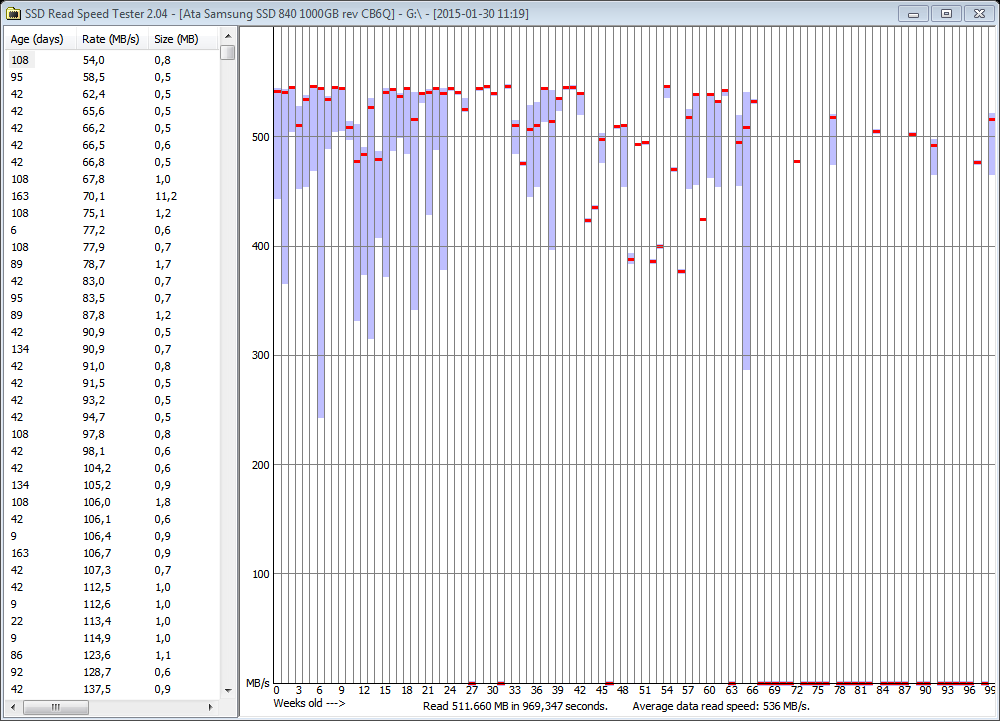Select the row with rate 66,8

coord(112,162)
